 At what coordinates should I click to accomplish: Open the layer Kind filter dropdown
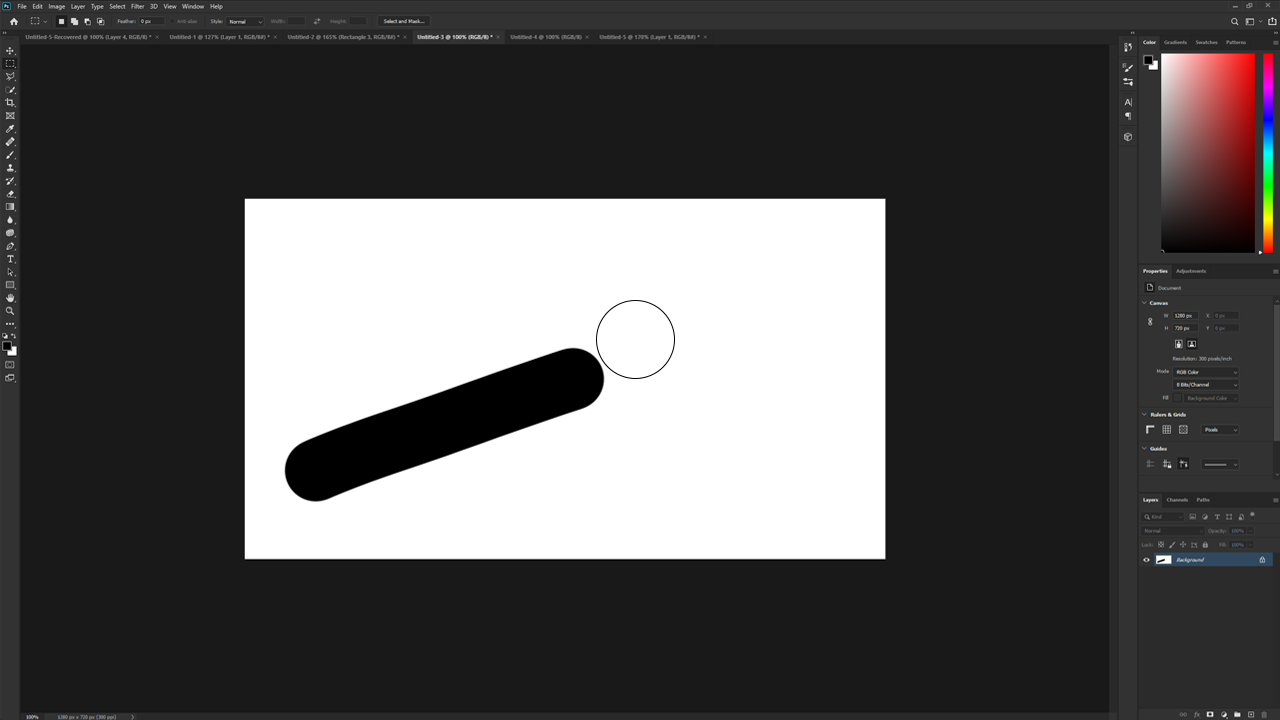[x=1164, y=517]
